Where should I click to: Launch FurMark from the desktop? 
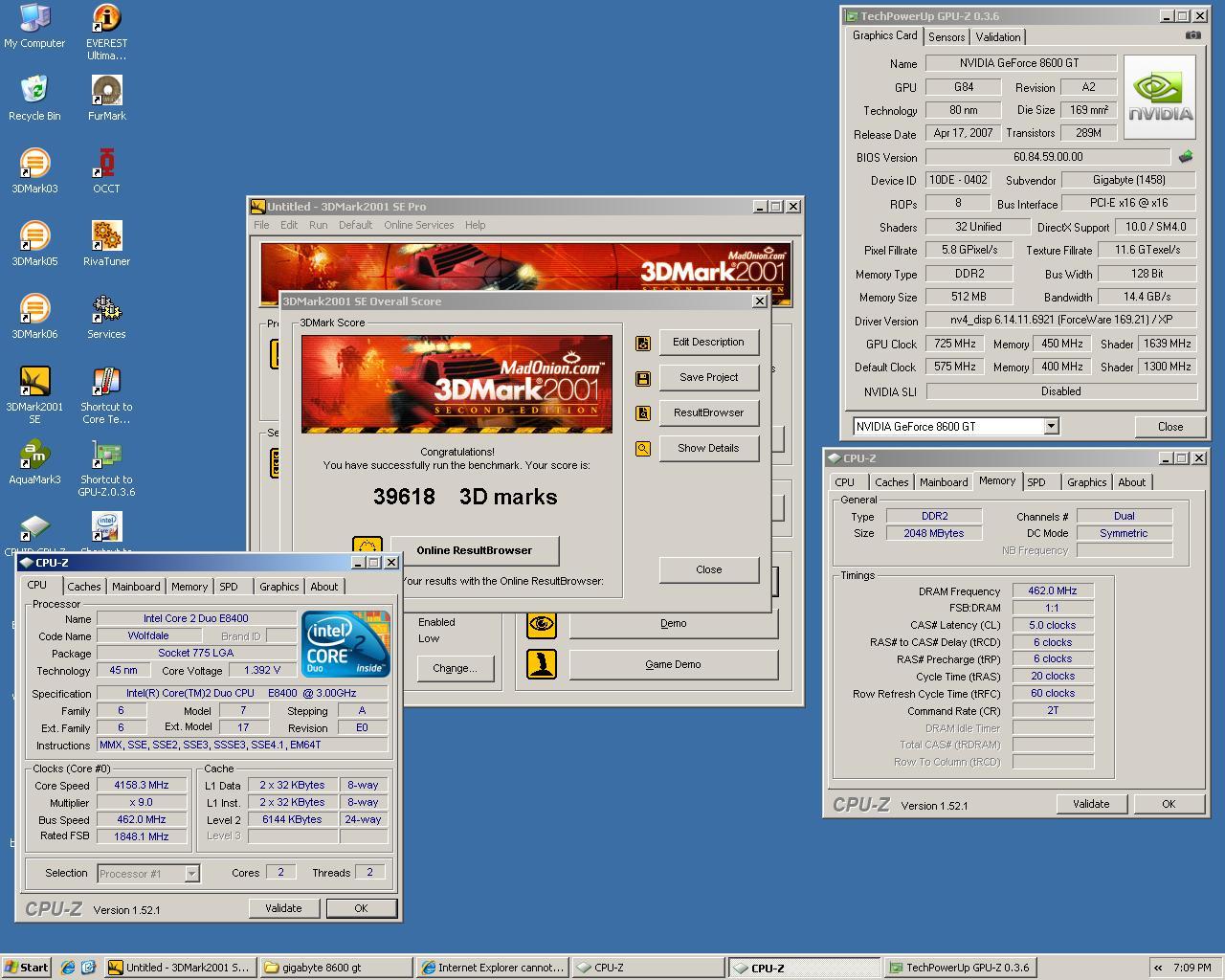tap(106, 99)
